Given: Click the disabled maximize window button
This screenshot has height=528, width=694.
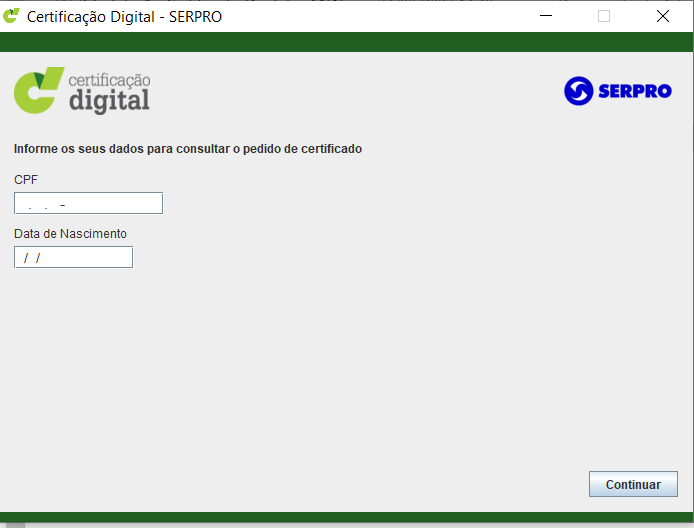Looking at the screenshot, I should click(x=604, y=16).
